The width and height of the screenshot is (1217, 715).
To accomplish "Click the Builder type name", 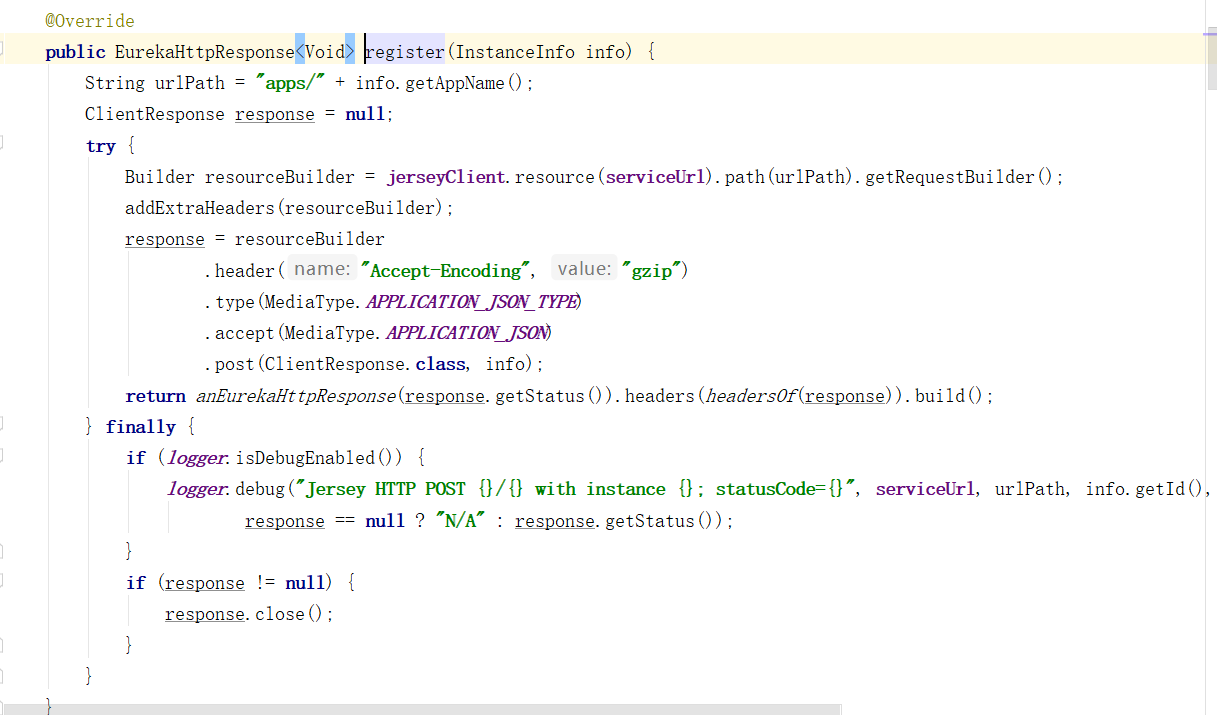I will 160,177.
